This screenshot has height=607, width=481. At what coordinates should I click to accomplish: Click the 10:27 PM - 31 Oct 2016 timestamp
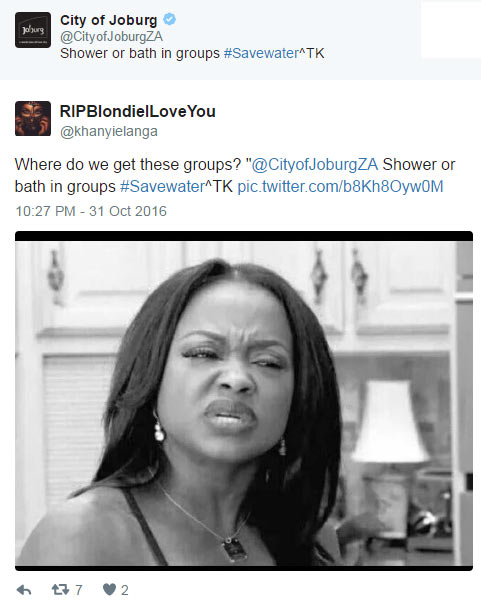[x=91, y=211]
